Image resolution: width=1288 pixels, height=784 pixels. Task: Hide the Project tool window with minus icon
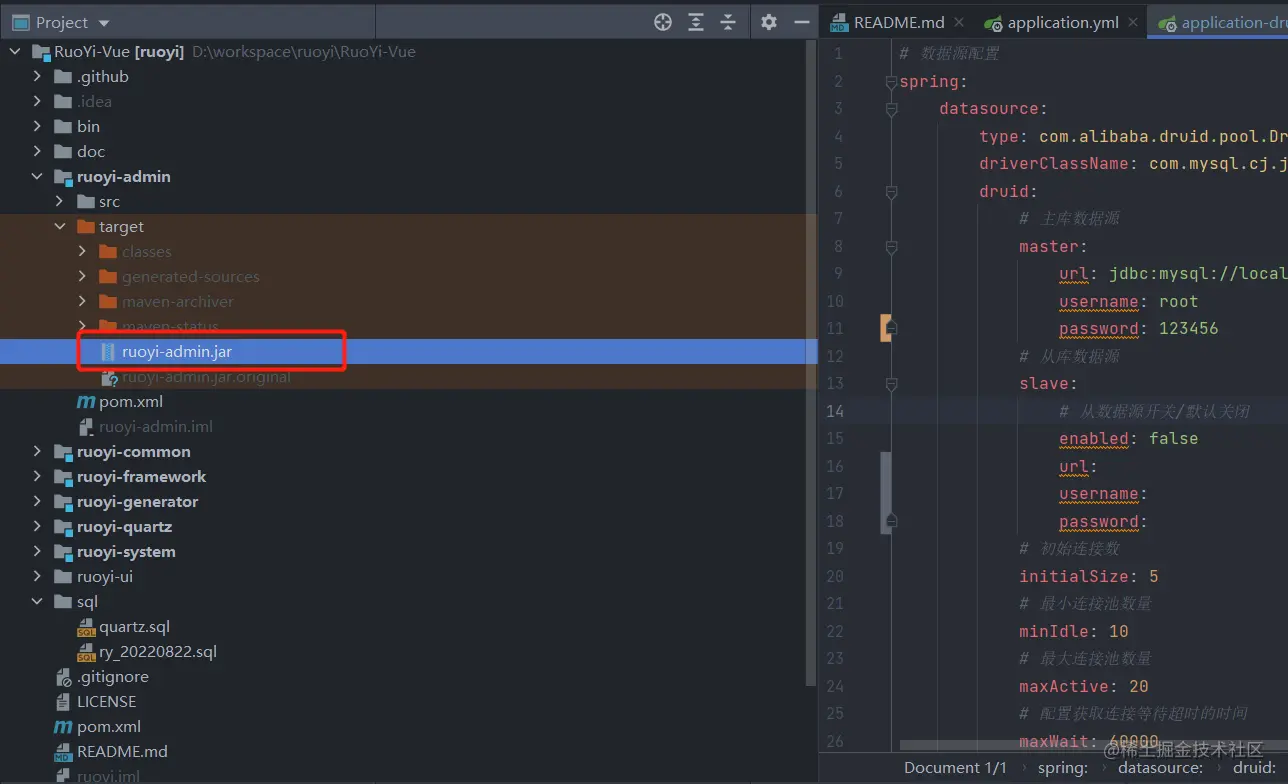(801, 22)
